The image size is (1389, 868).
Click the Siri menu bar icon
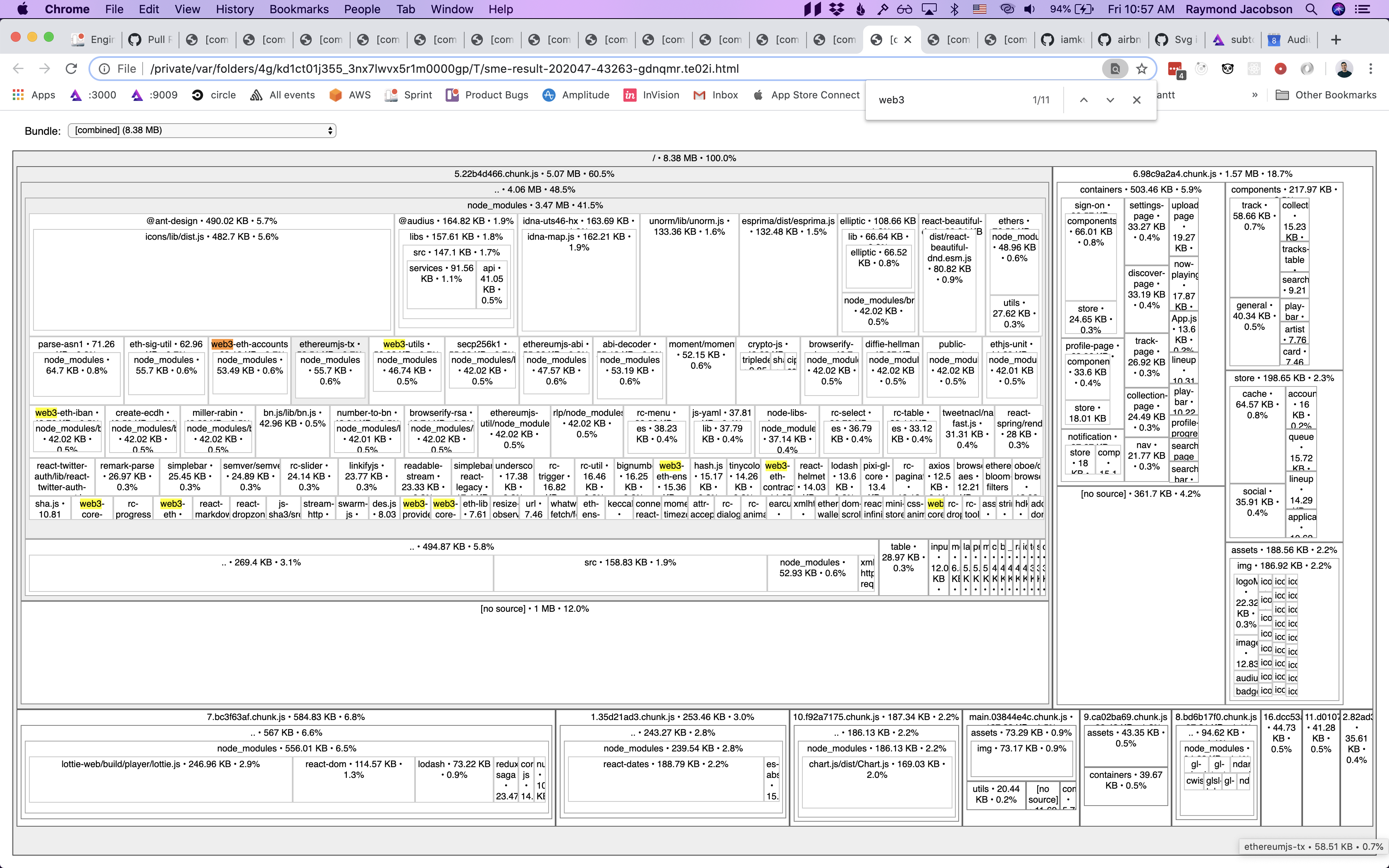(1339, 9)
